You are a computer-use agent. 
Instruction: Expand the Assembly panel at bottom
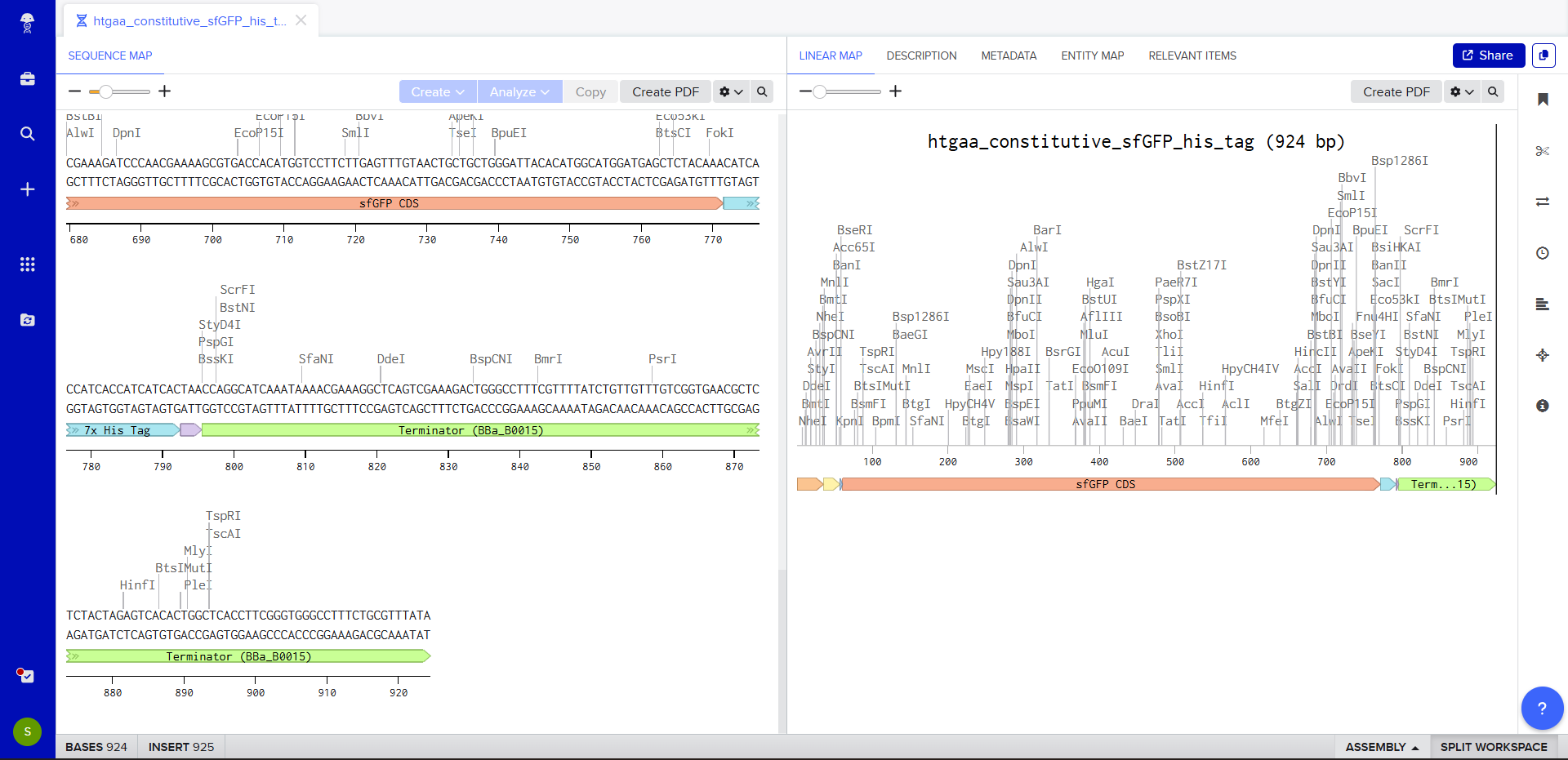tap(1382, 747)
